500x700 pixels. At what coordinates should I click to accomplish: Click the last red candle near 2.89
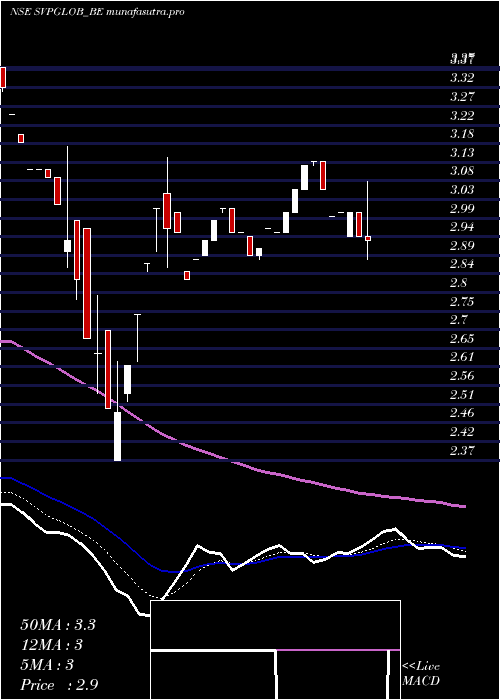(368, 238)
